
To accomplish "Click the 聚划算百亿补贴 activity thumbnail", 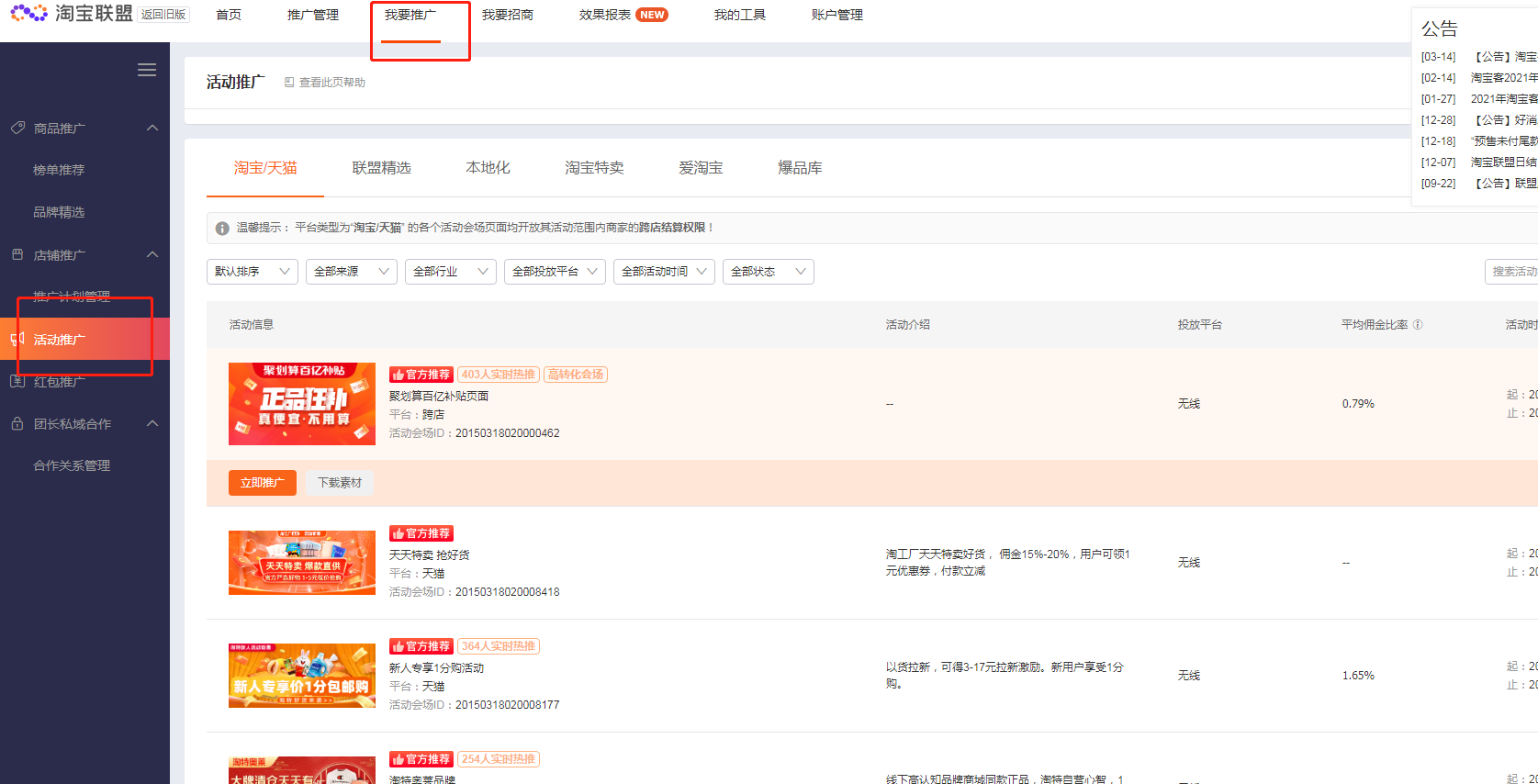I will tap(302, 404).
